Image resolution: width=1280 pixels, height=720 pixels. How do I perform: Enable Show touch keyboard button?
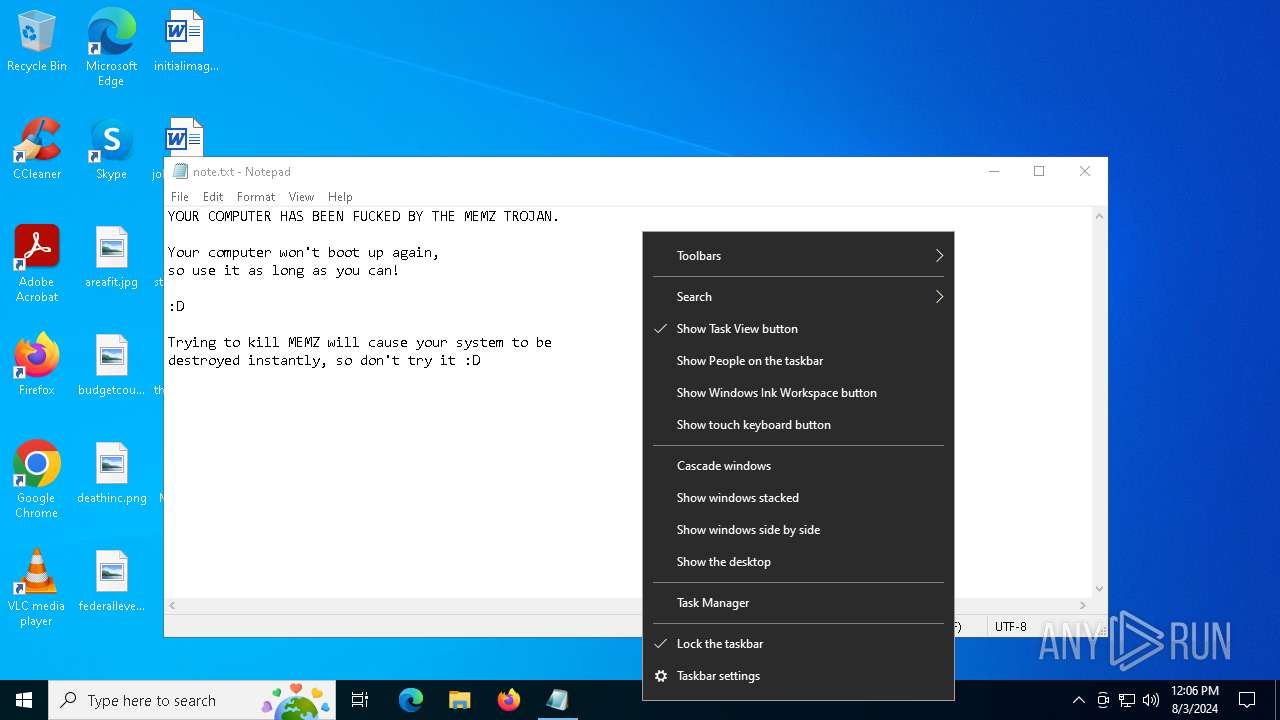pos(798,425)
